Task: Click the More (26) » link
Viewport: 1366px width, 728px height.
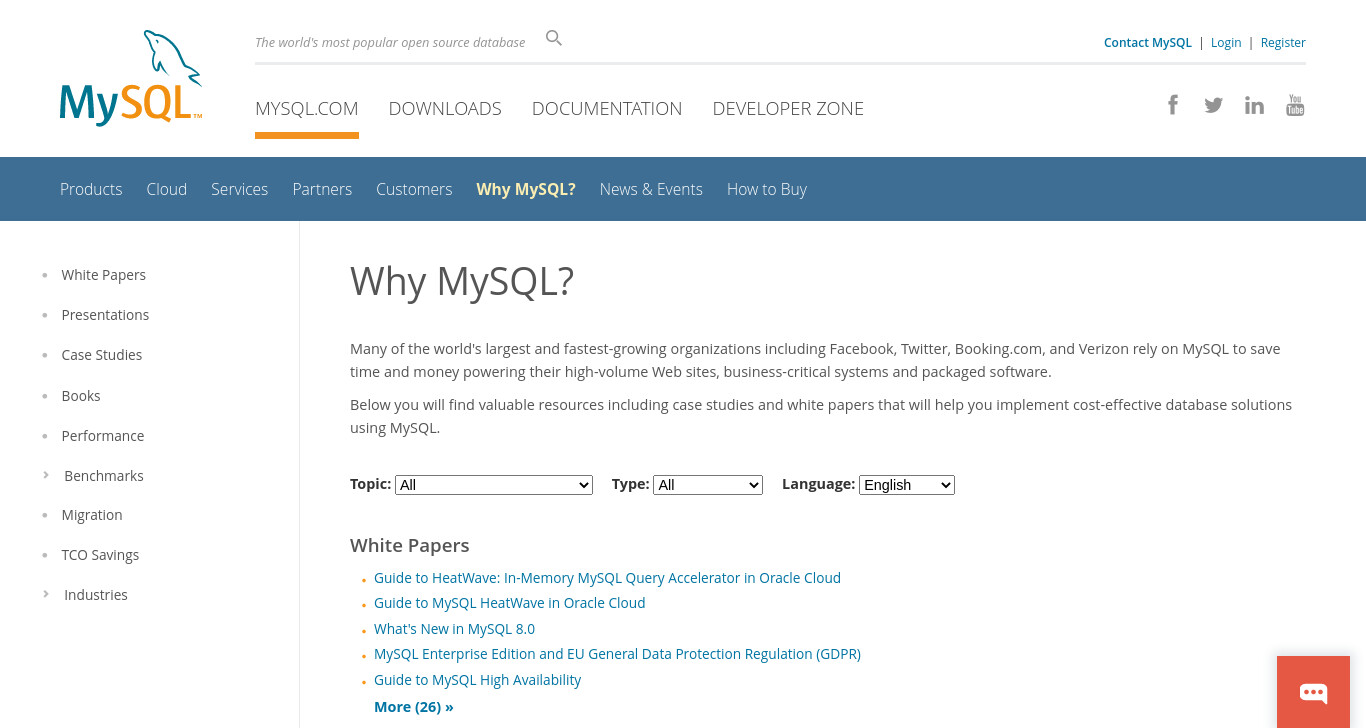Action: coord(414,707)
